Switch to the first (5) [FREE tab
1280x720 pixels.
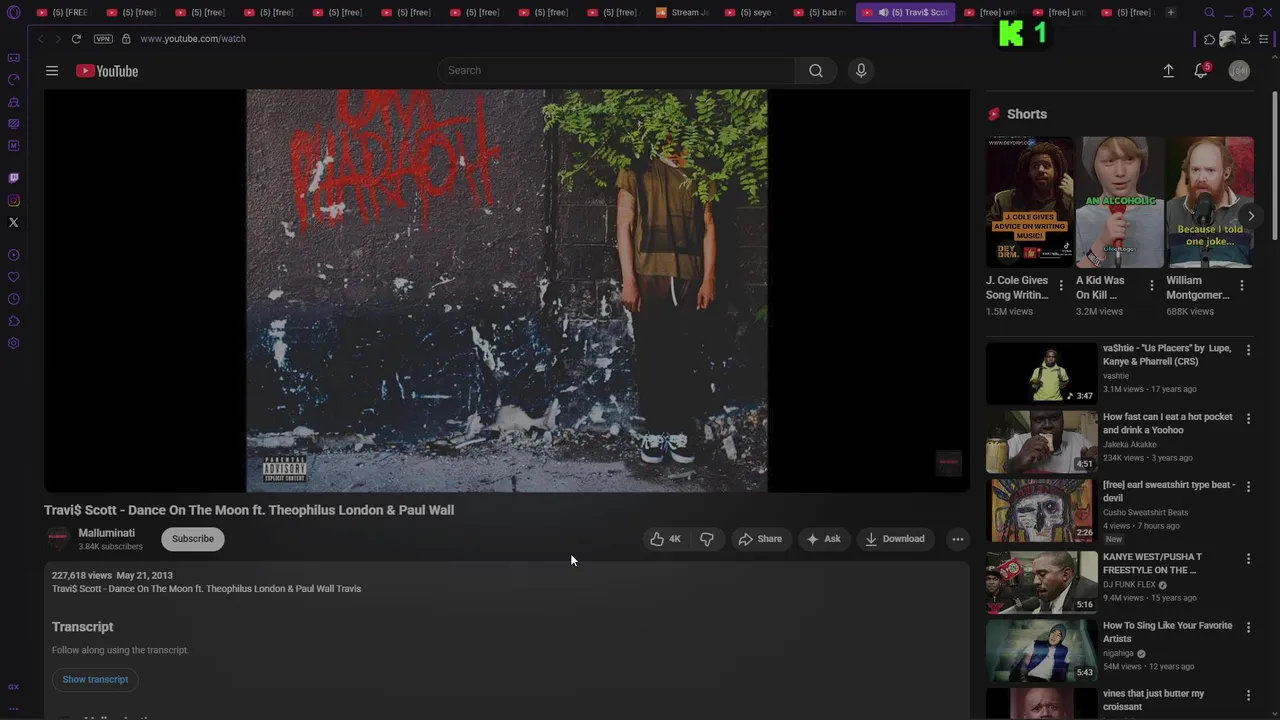point(63,13)
